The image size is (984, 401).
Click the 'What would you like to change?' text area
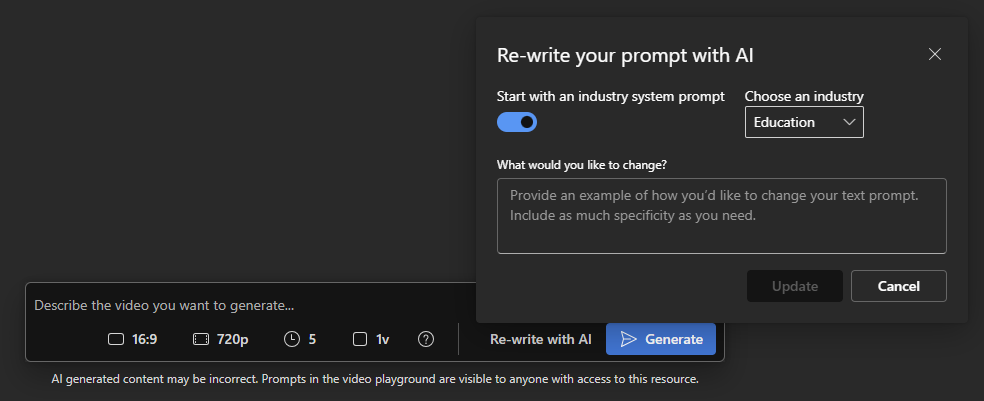(x=721, y=216)
